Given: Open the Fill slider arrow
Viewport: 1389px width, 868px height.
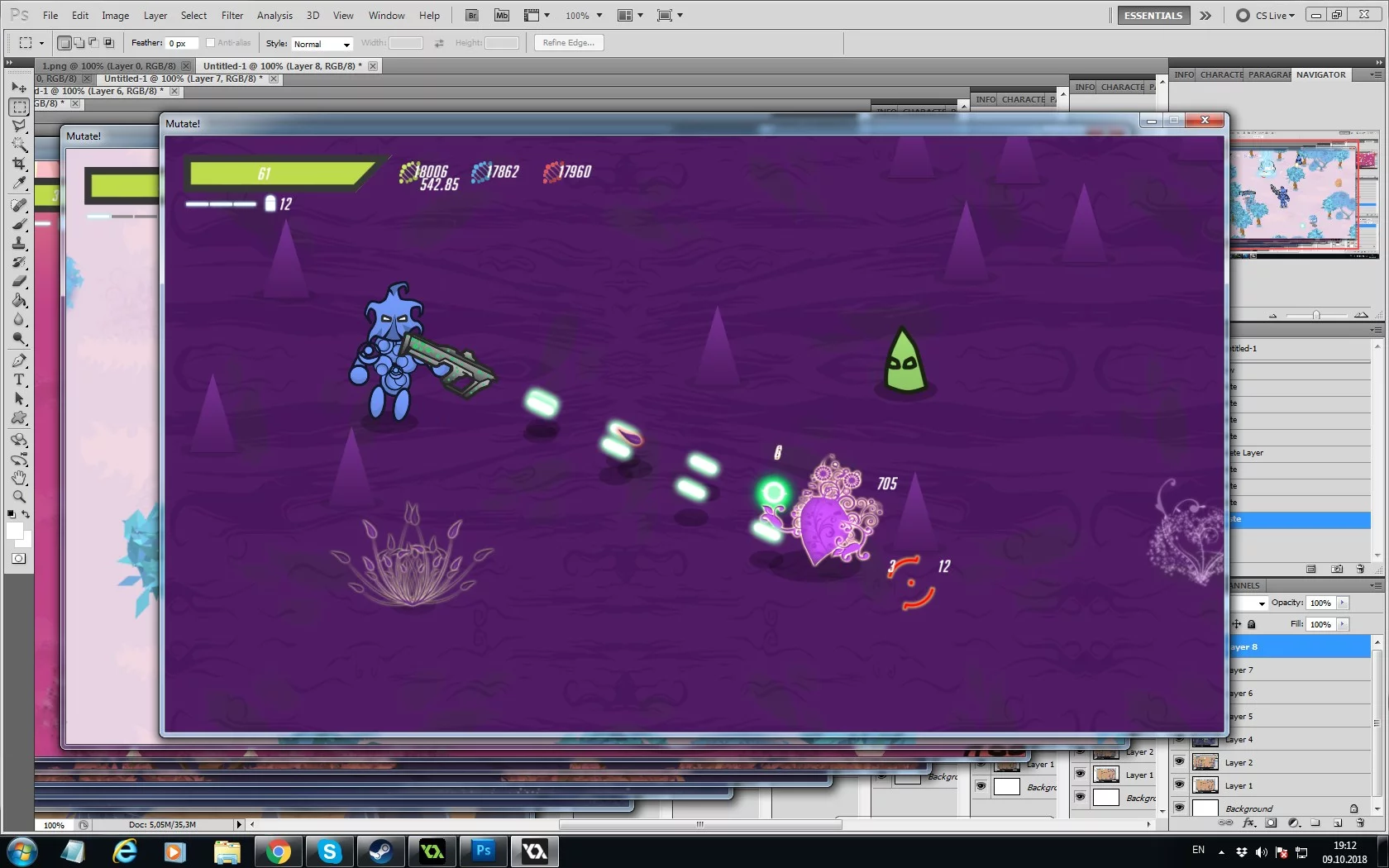Looking at the screenshot, I should point(1343,624).
